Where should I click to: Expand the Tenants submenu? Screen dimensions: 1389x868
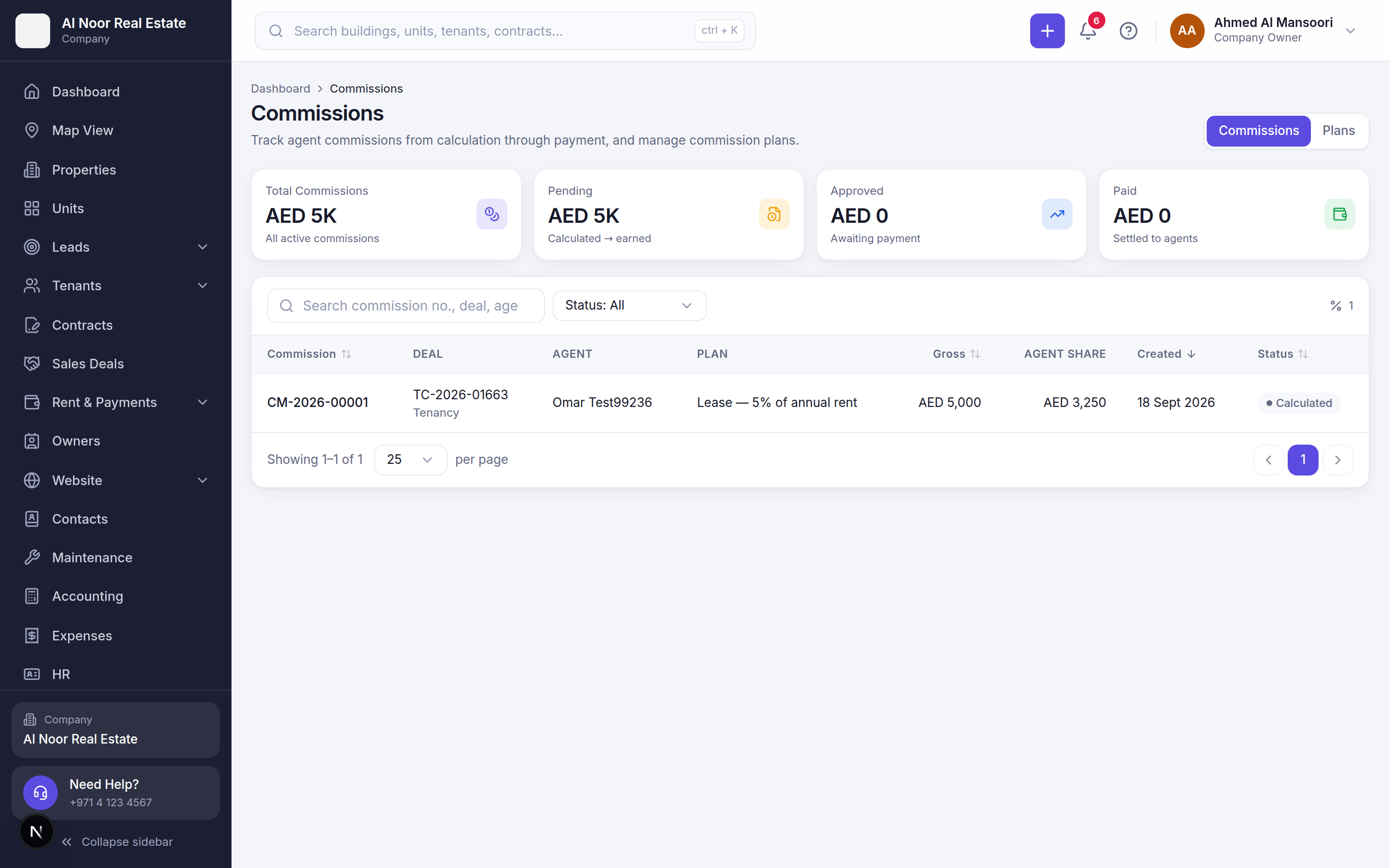pyautogui.click(x=203, y=285)
